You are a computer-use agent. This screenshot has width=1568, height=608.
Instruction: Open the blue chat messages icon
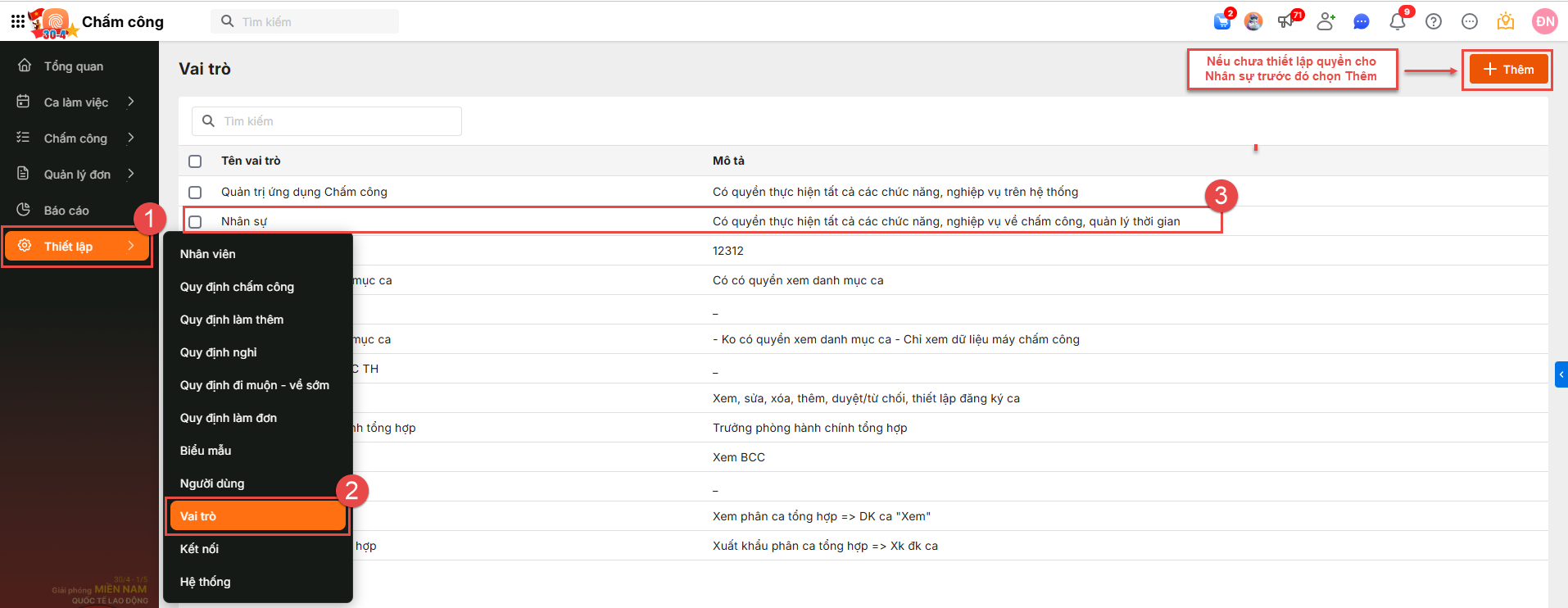click(1362, 22)
